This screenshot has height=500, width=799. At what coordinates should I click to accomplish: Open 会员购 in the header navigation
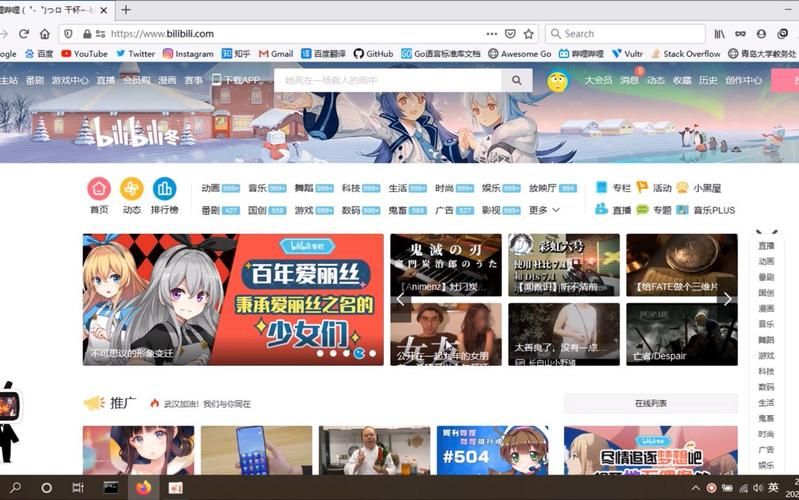pos(136,80)
